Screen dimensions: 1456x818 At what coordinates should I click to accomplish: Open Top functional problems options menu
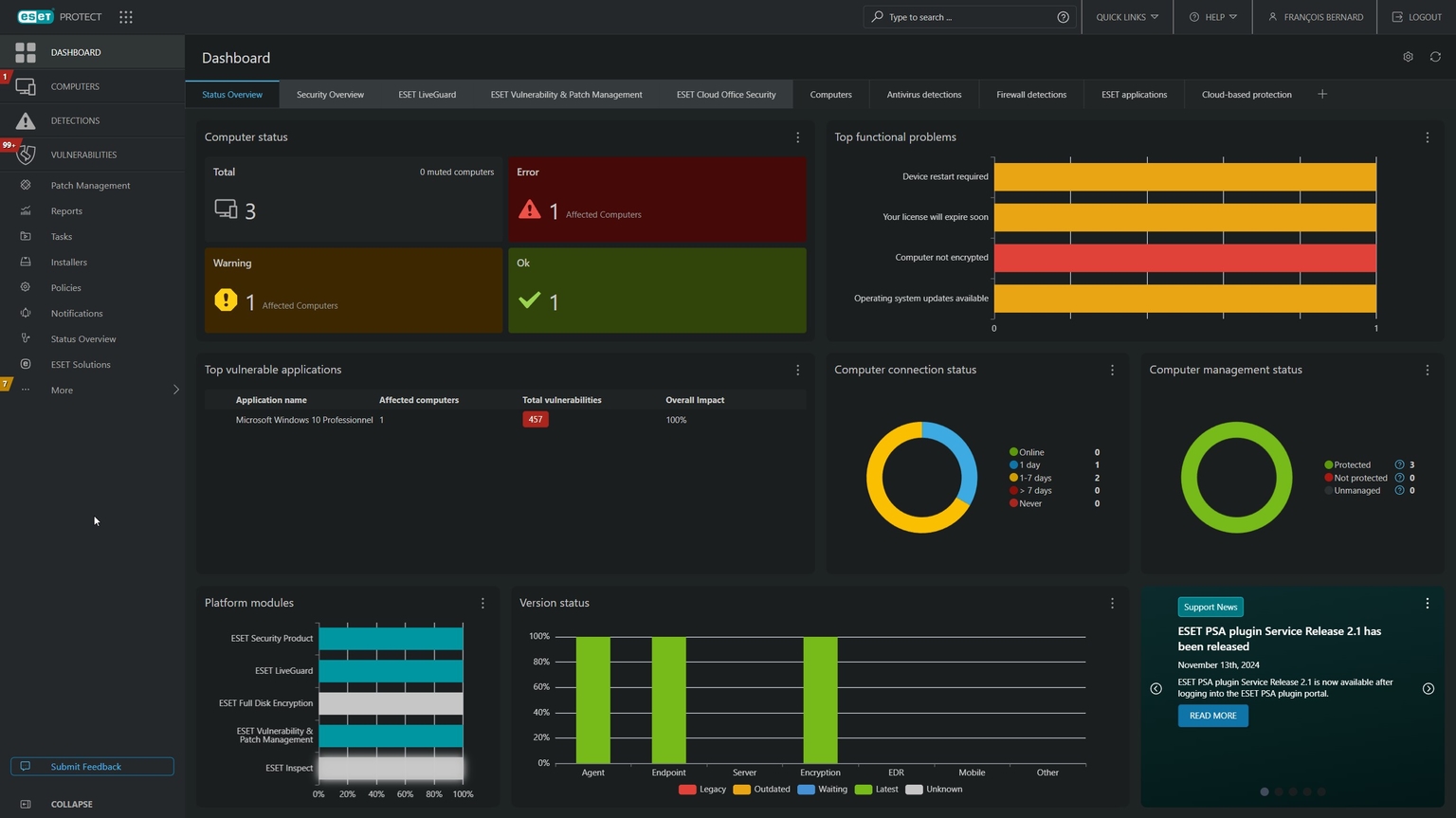(x=1428, y=137)
